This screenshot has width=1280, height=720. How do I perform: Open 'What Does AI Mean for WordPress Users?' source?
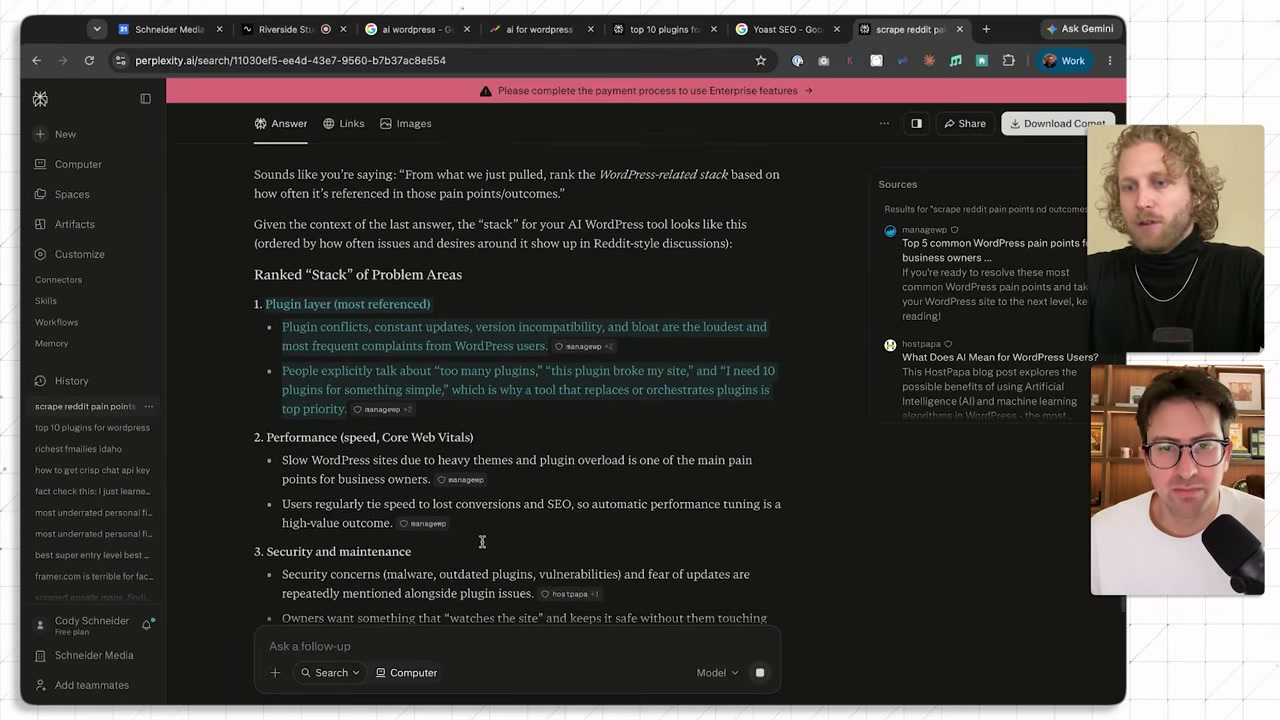(x=1000, y=357)
